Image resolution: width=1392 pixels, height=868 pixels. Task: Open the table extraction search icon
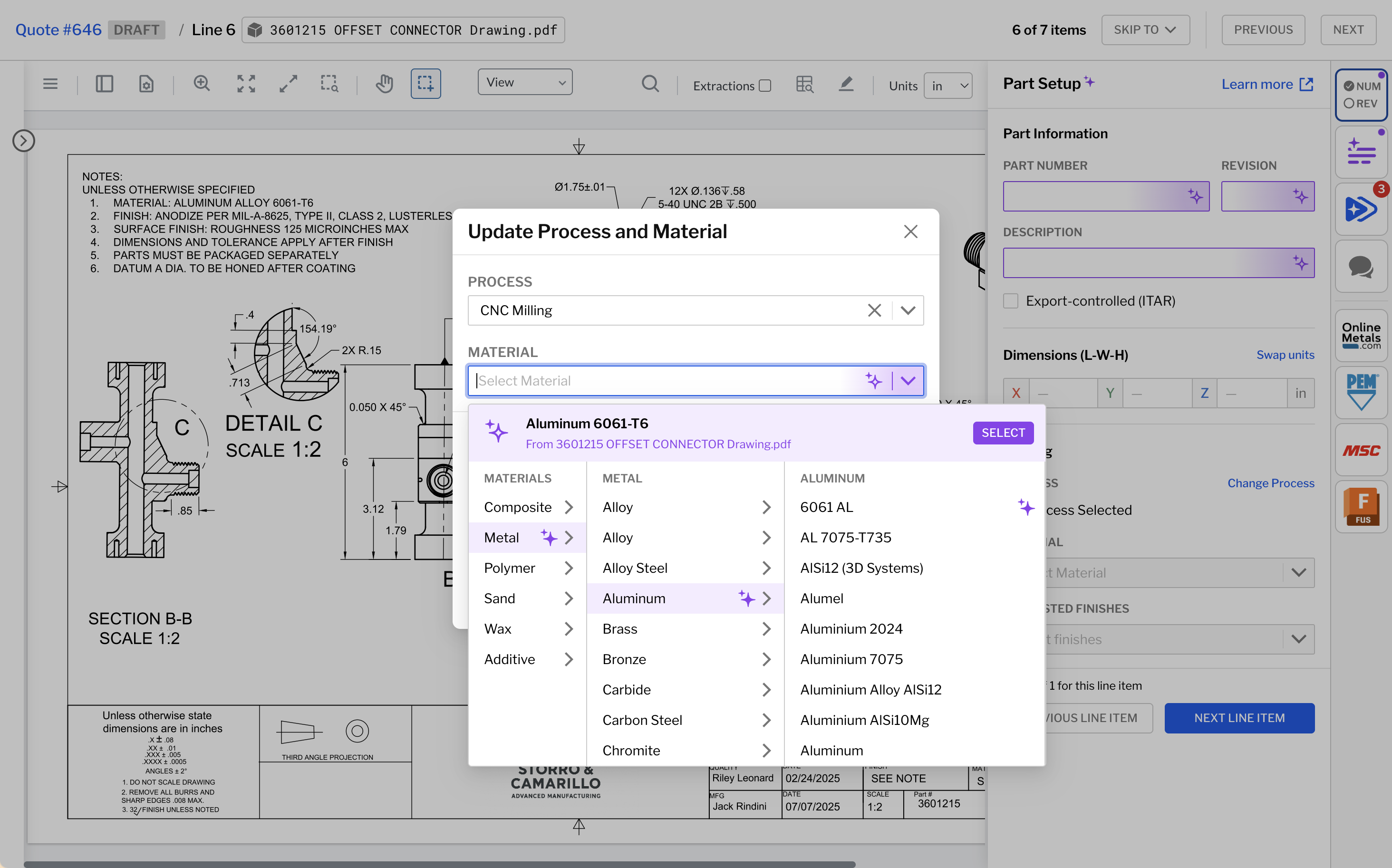(805, 85)
